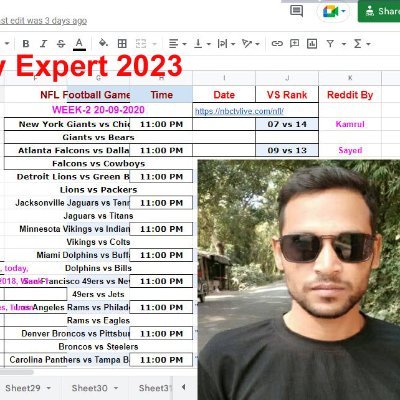
Task: Expand the vertical align dropdown arrow
Action: pyautogui.click(x=209, y=44)
